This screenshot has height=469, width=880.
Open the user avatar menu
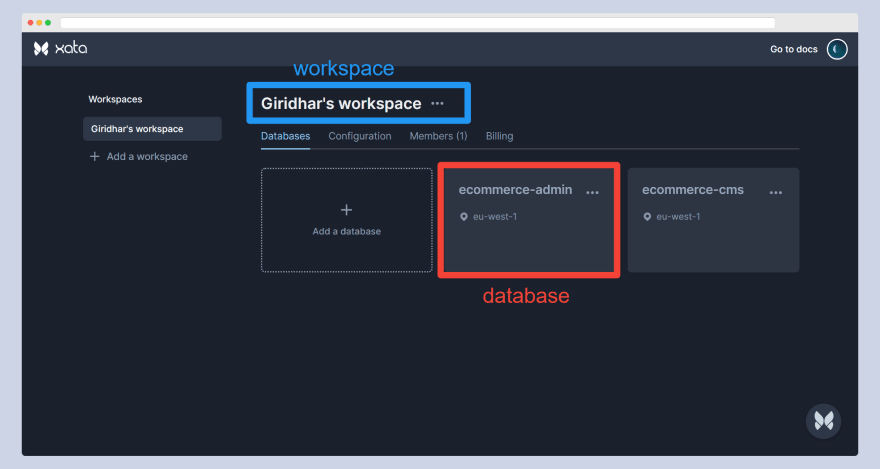coord(837,49)
